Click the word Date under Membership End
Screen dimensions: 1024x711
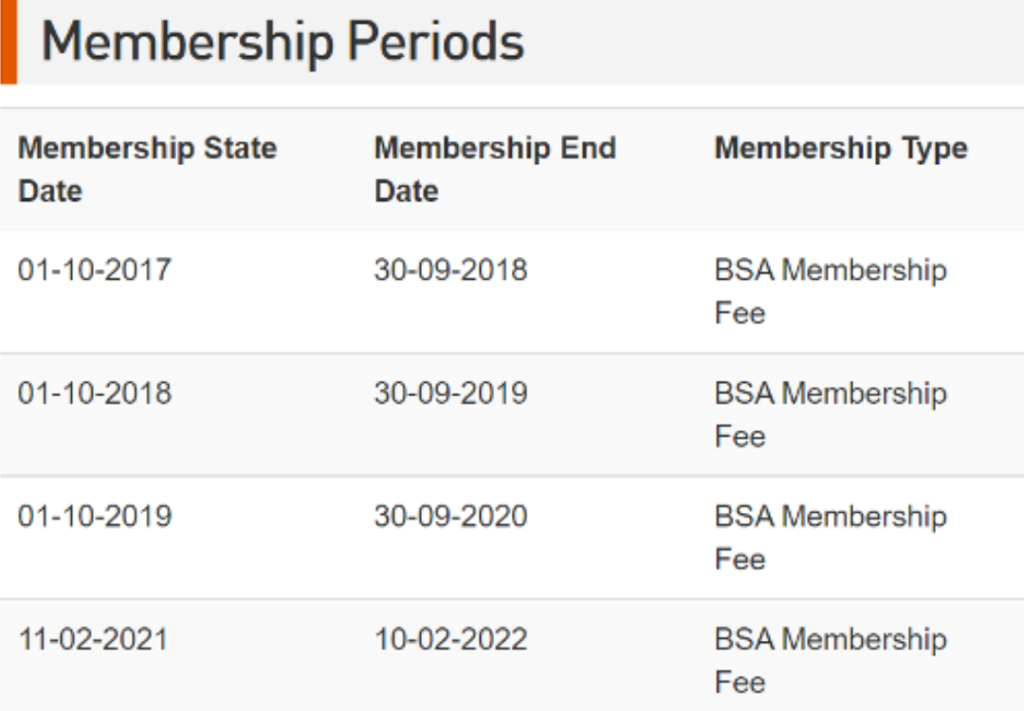406,191
